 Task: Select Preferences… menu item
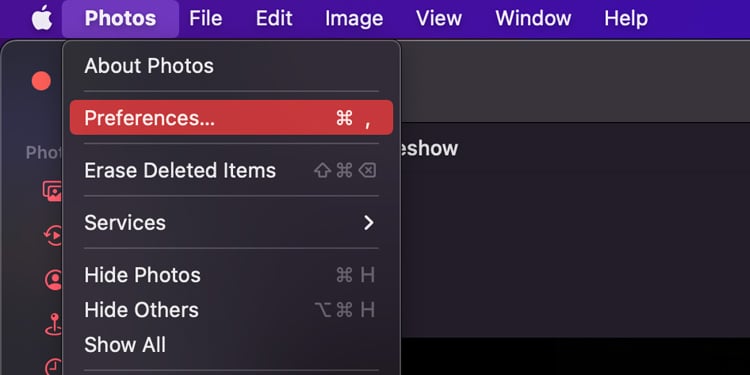[x=232, y=118]
